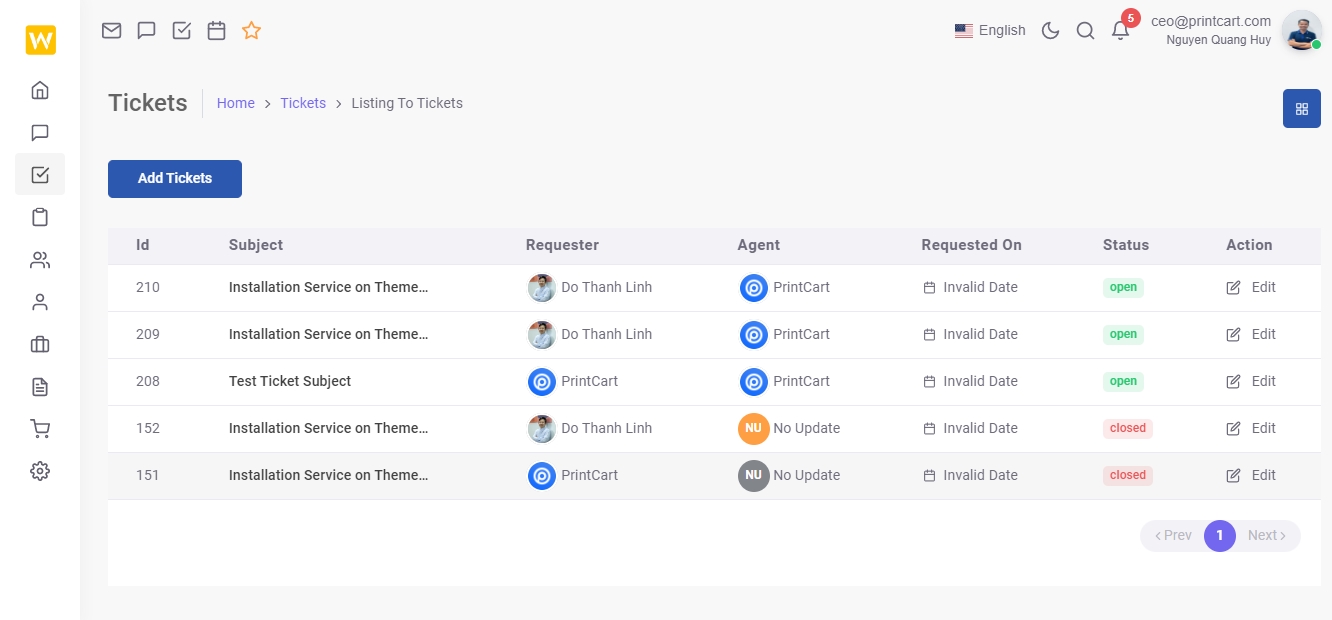
Task: Edit ticket 209
Action: point(1251,334)
